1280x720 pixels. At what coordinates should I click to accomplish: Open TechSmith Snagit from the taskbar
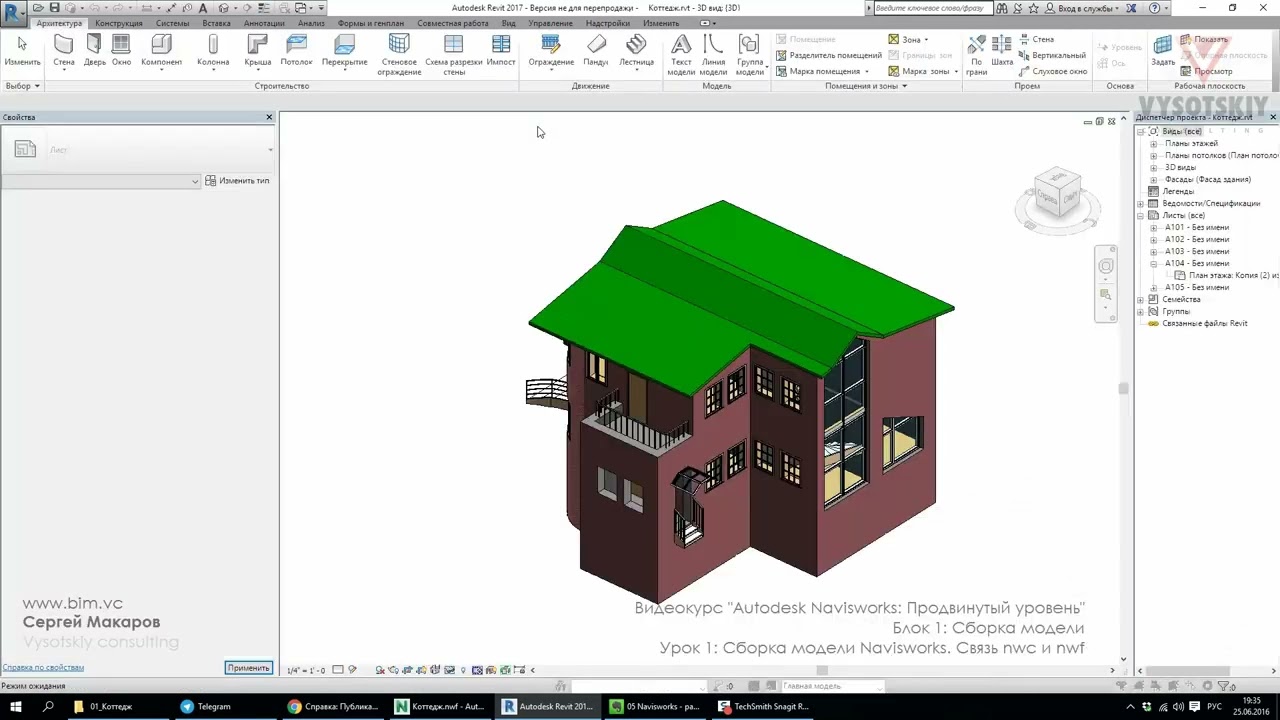(x=765, y=706)
